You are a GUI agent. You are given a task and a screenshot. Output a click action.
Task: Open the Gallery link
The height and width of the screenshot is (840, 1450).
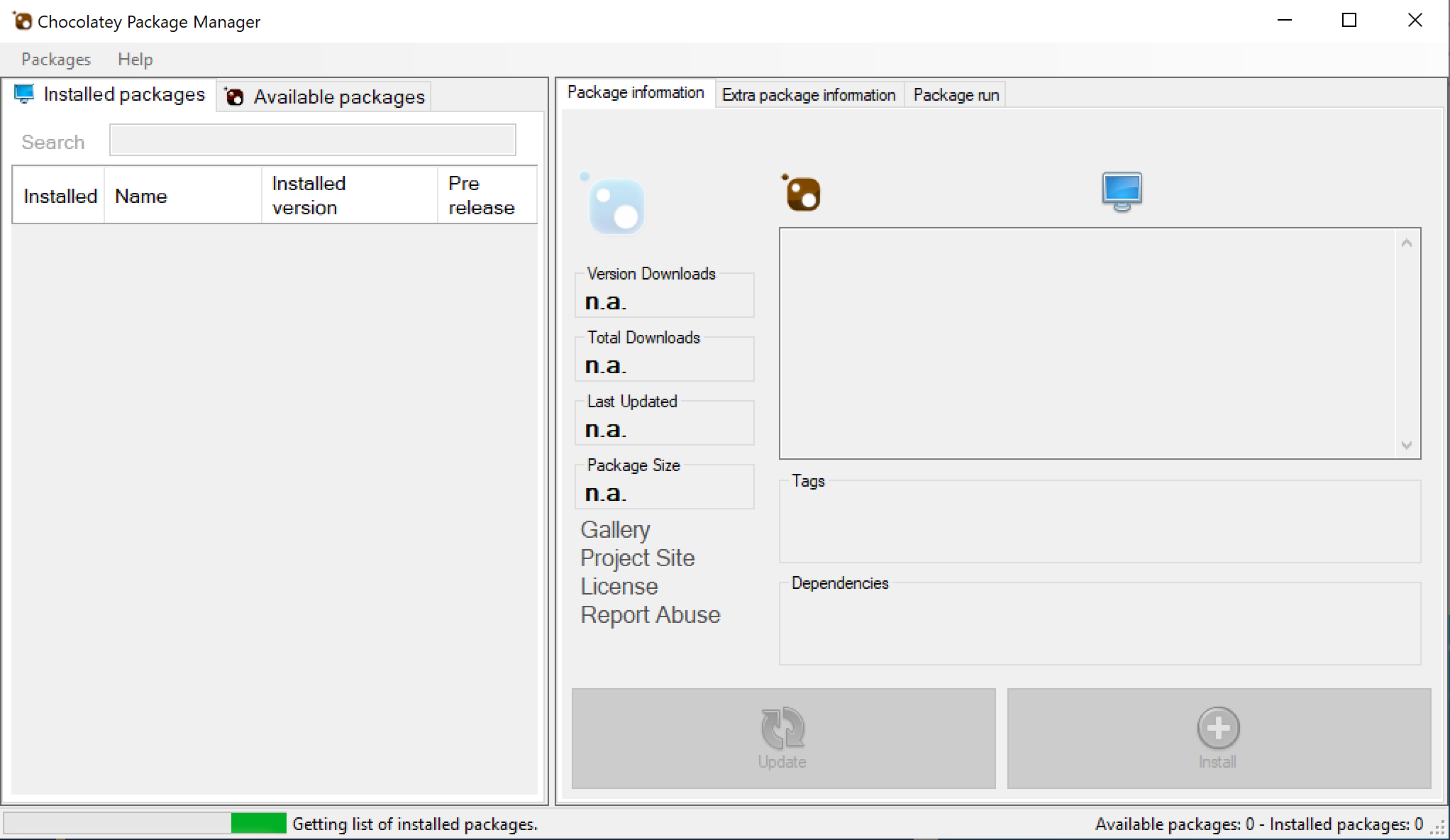coord(615,530)
